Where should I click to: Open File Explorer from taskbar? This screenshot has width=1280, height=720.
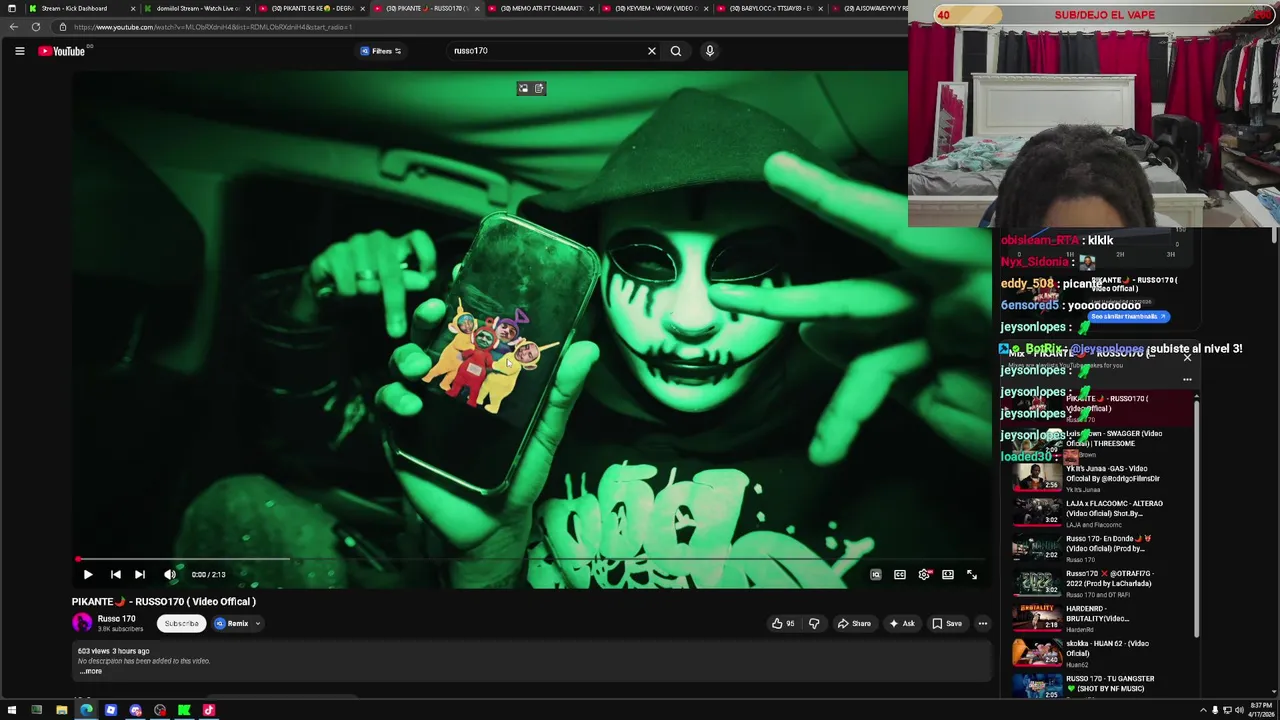61,711
